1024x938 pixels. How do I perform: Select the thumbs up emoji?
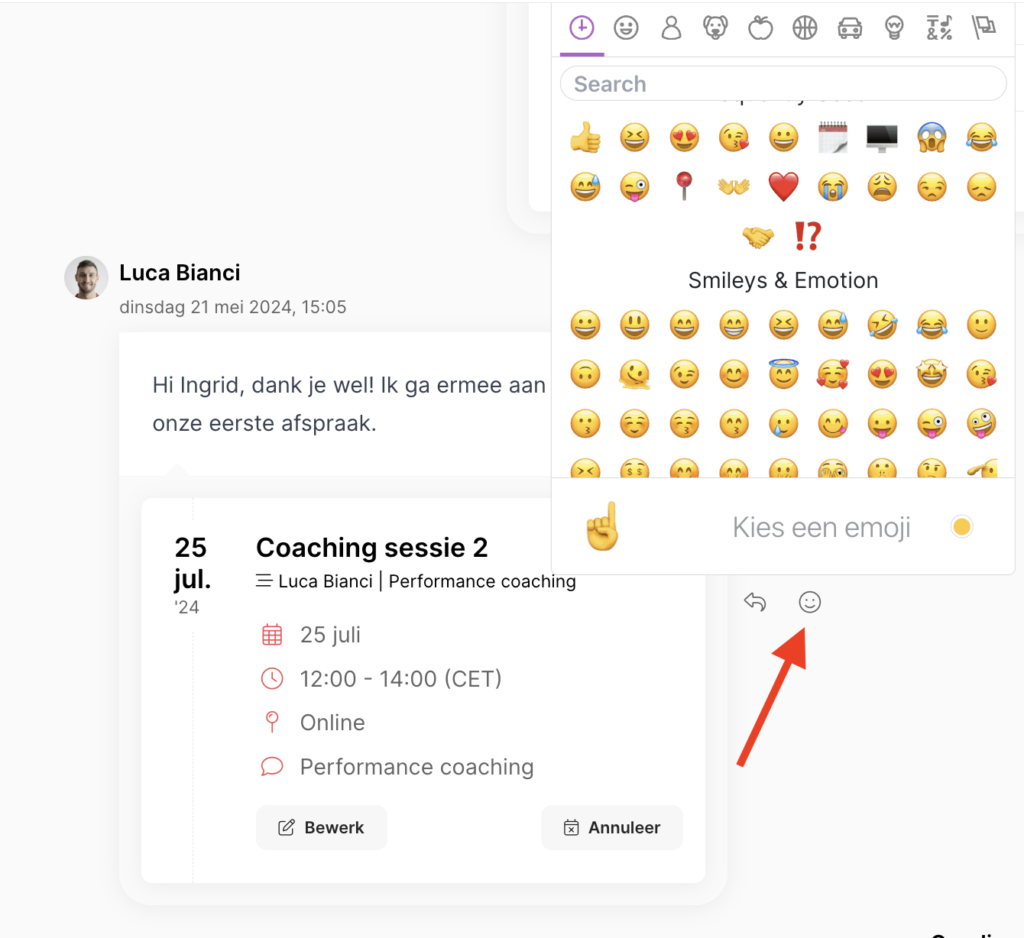tap(585, 137)
